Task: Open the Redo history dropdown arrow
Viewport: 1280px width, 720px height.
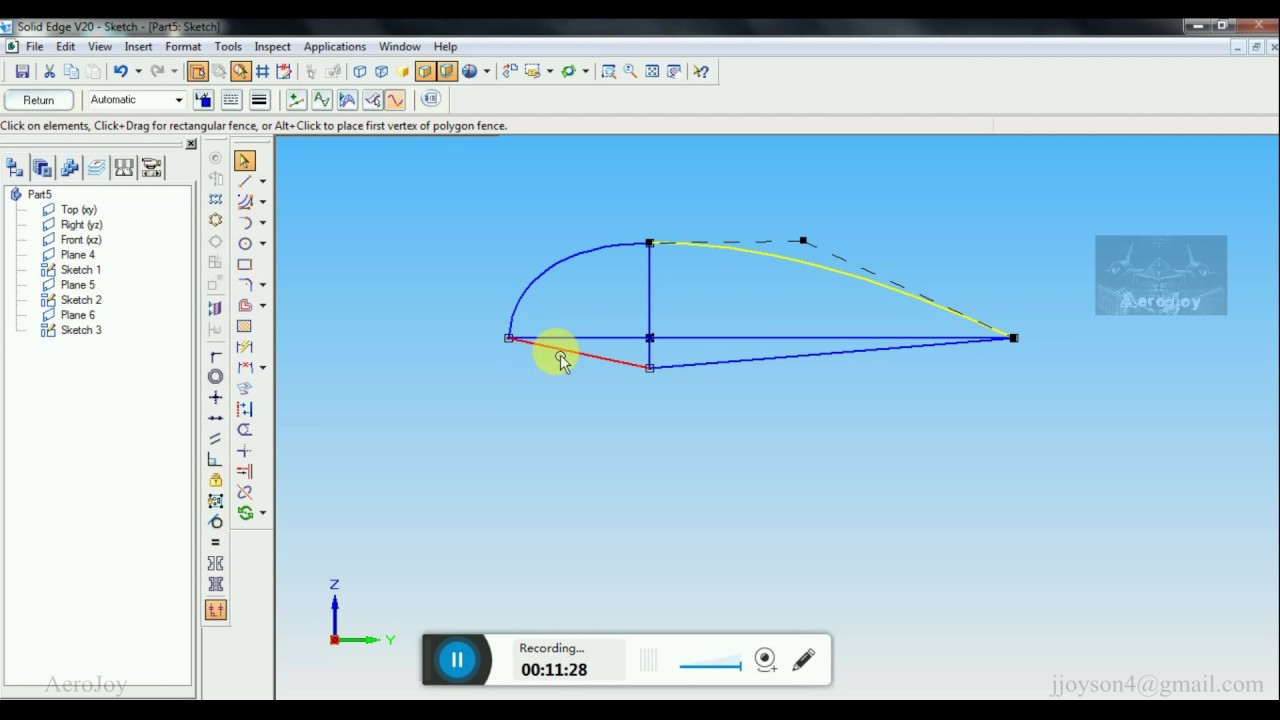Action: (173, 71)
